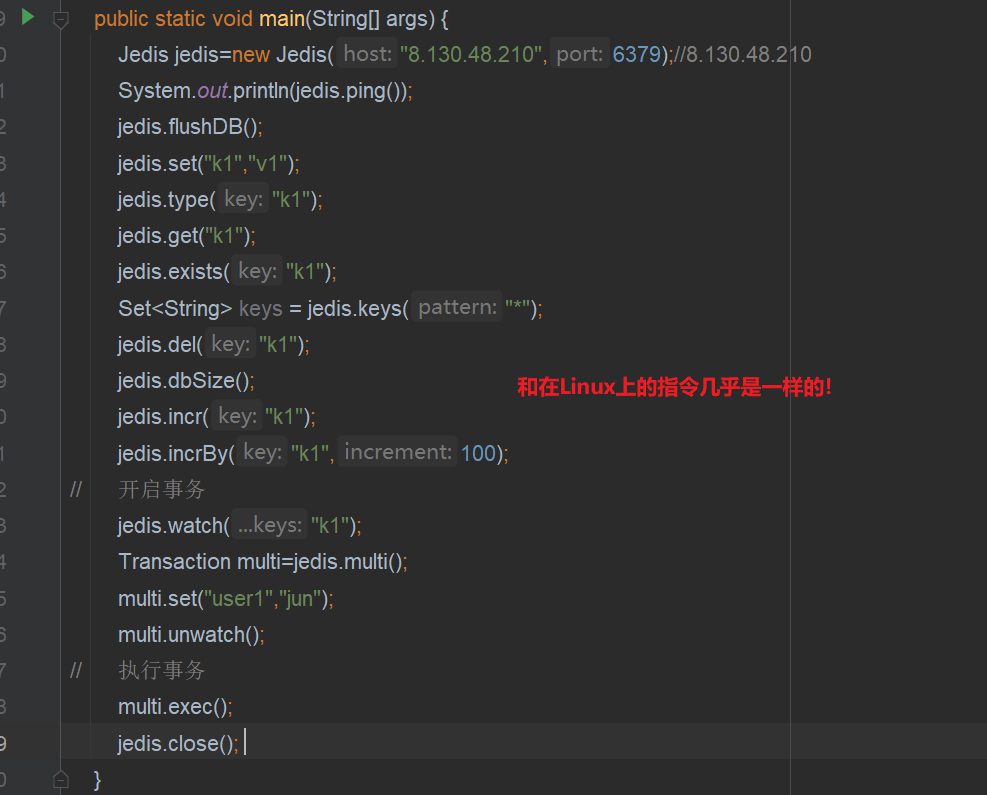Click the public static void main signature

click(x=271, y=19)
